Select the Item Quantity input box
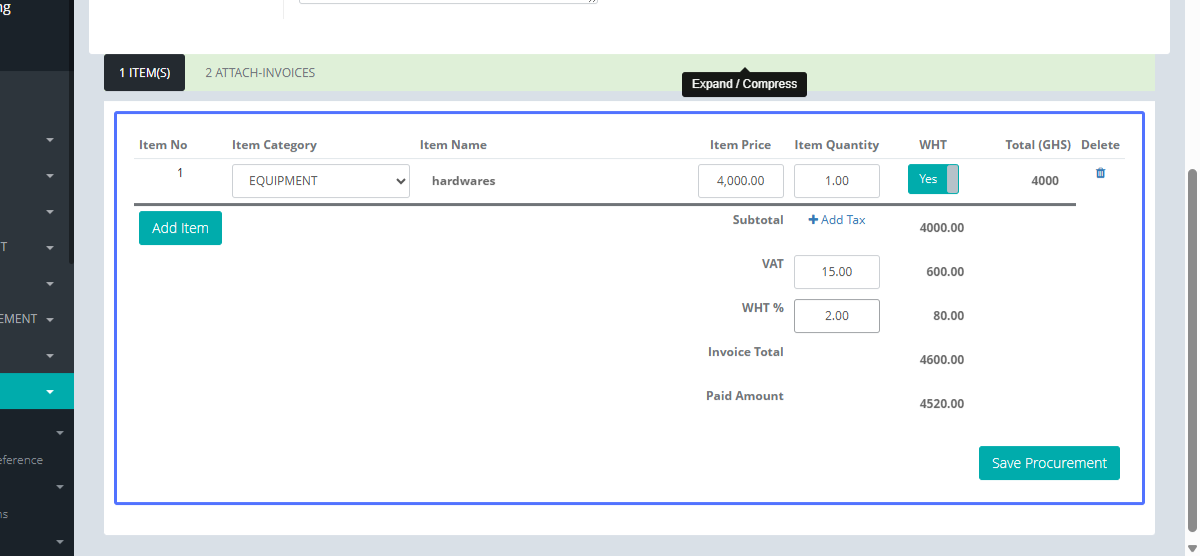 (837, 181)
